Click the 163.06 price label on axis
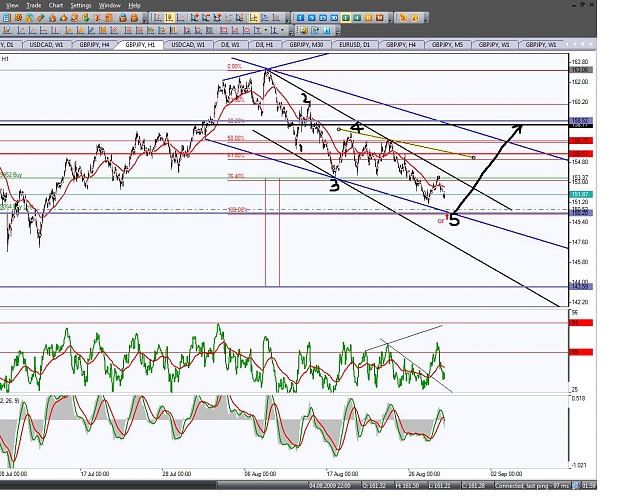Image resolution: width=625 pixels, height=500 pixels. tap(581, 70)
